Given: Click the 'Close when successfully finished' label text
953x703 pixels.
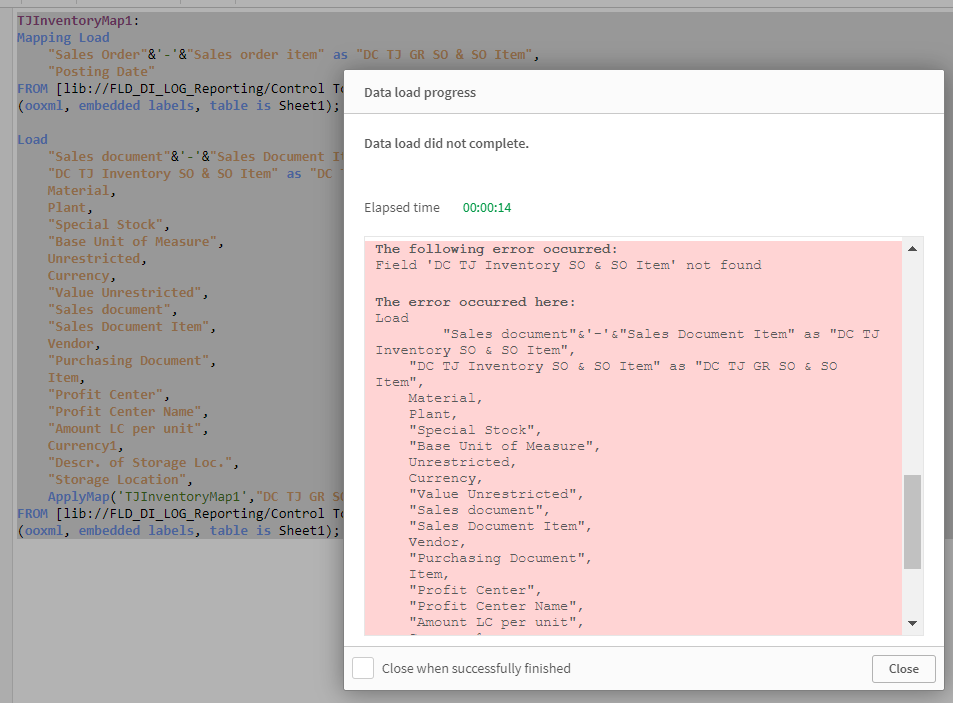Looking at the screenshot, I should pos(476,668).
